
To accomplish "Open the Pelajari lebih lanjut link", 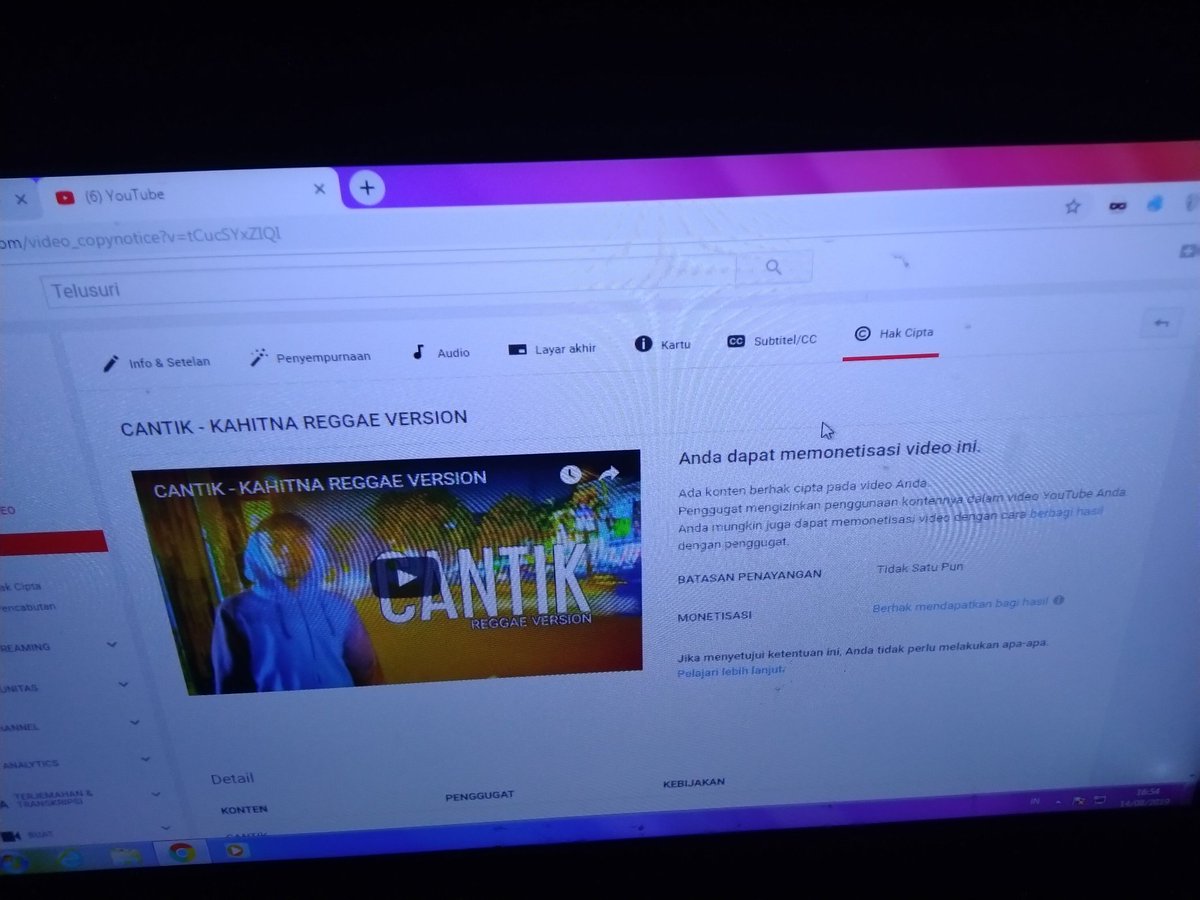I will [731, 672].
